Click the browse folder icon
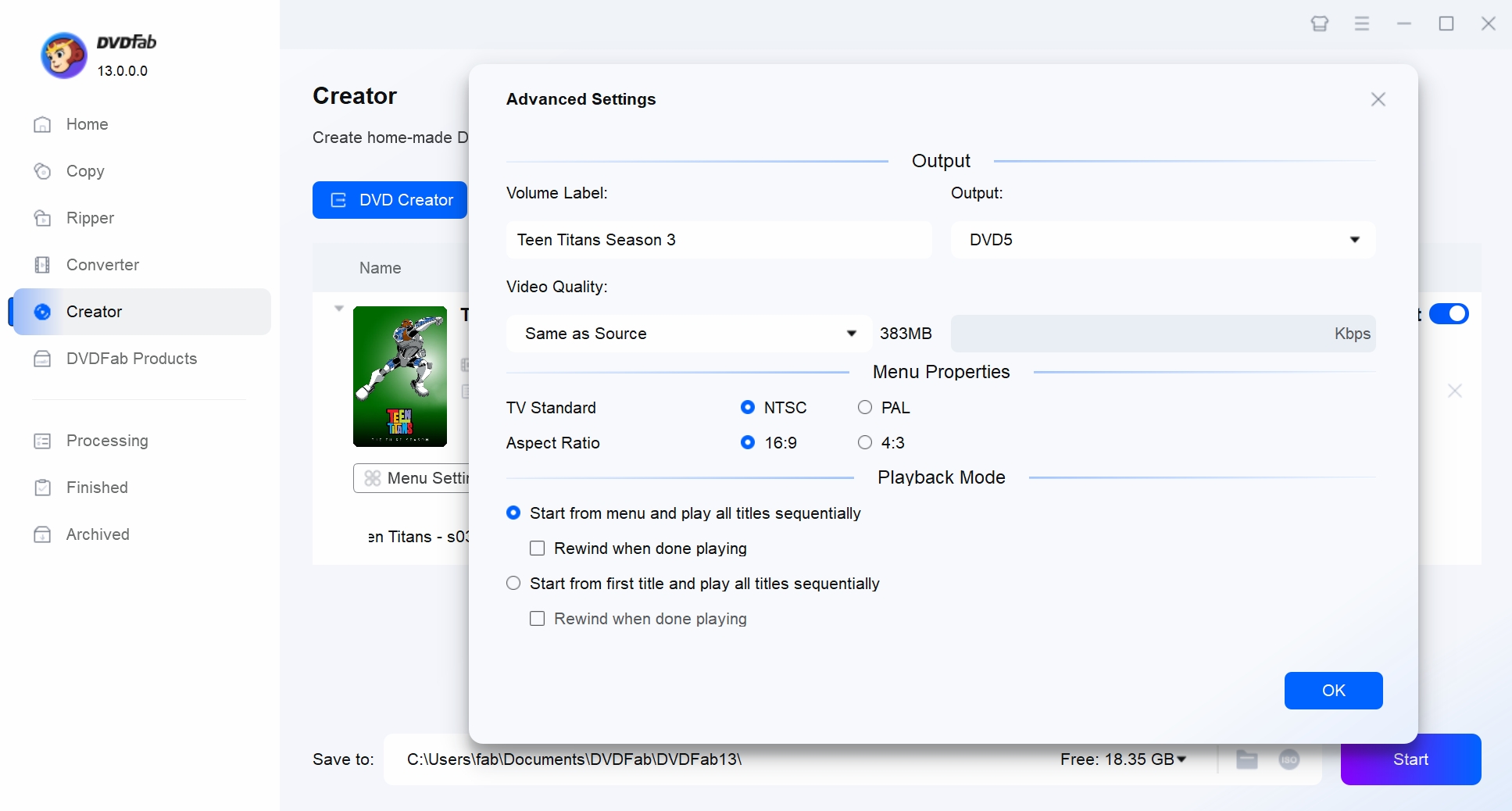The height and width of the screenshot is (811, 1512). (x=1246, y=759)
